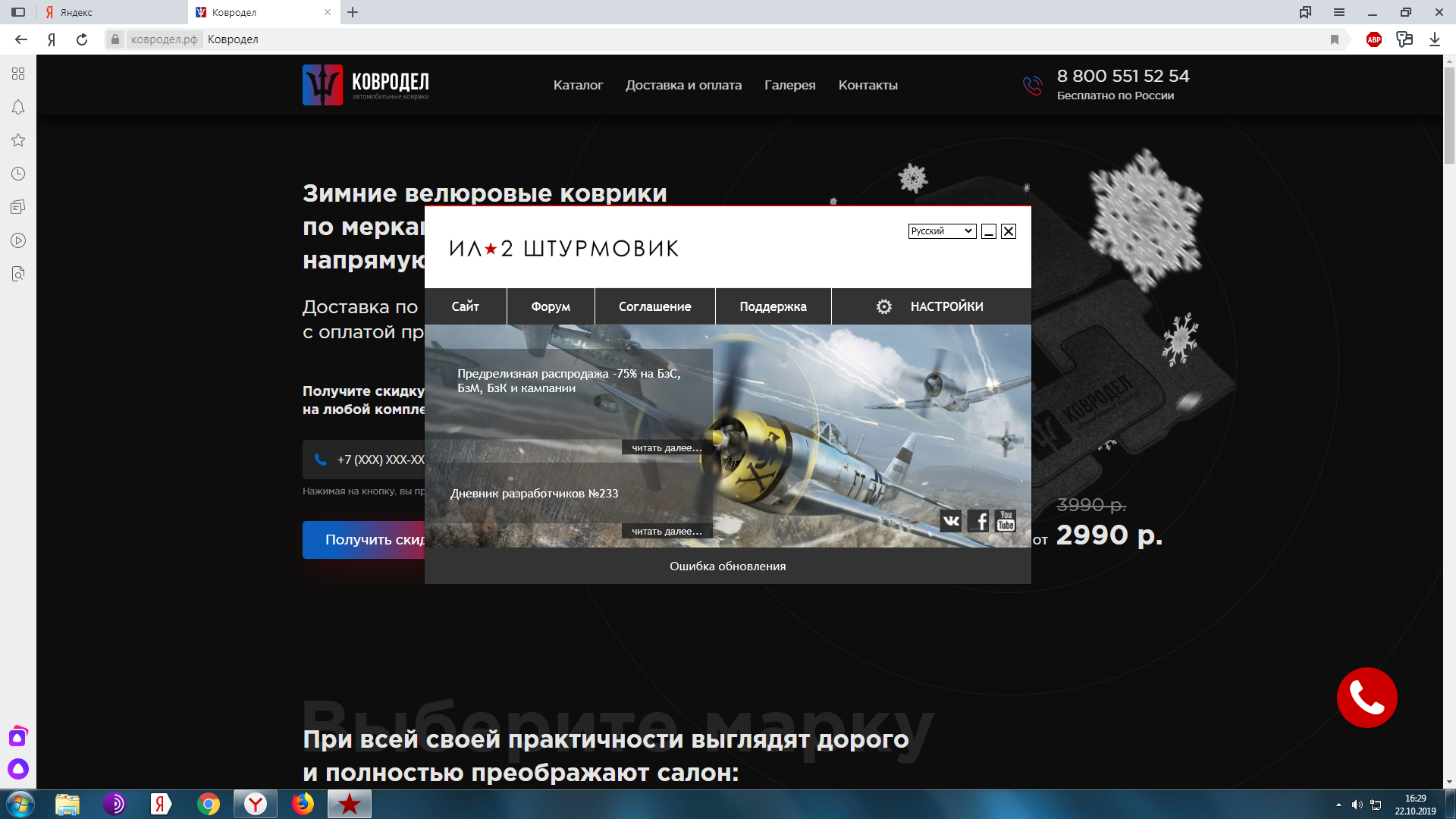Open the VK social link icon

[x=951, y=520]
